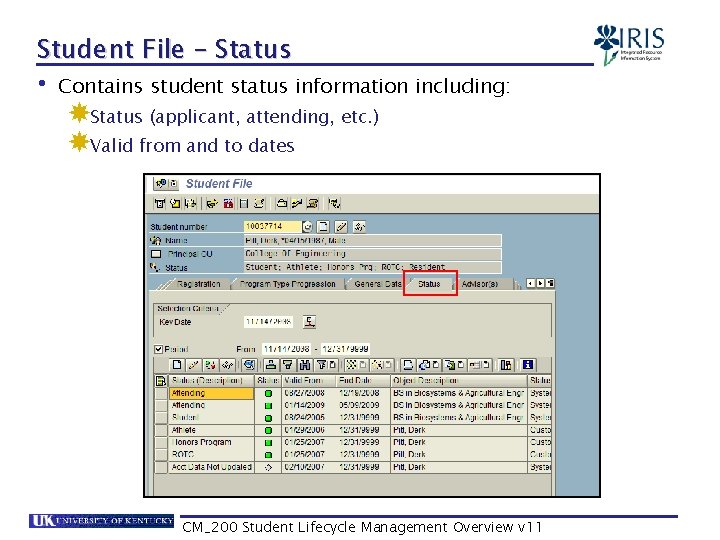Open the Program Type Progression tab
Screen dimensions: 720x540
click(x=287, y=284)
